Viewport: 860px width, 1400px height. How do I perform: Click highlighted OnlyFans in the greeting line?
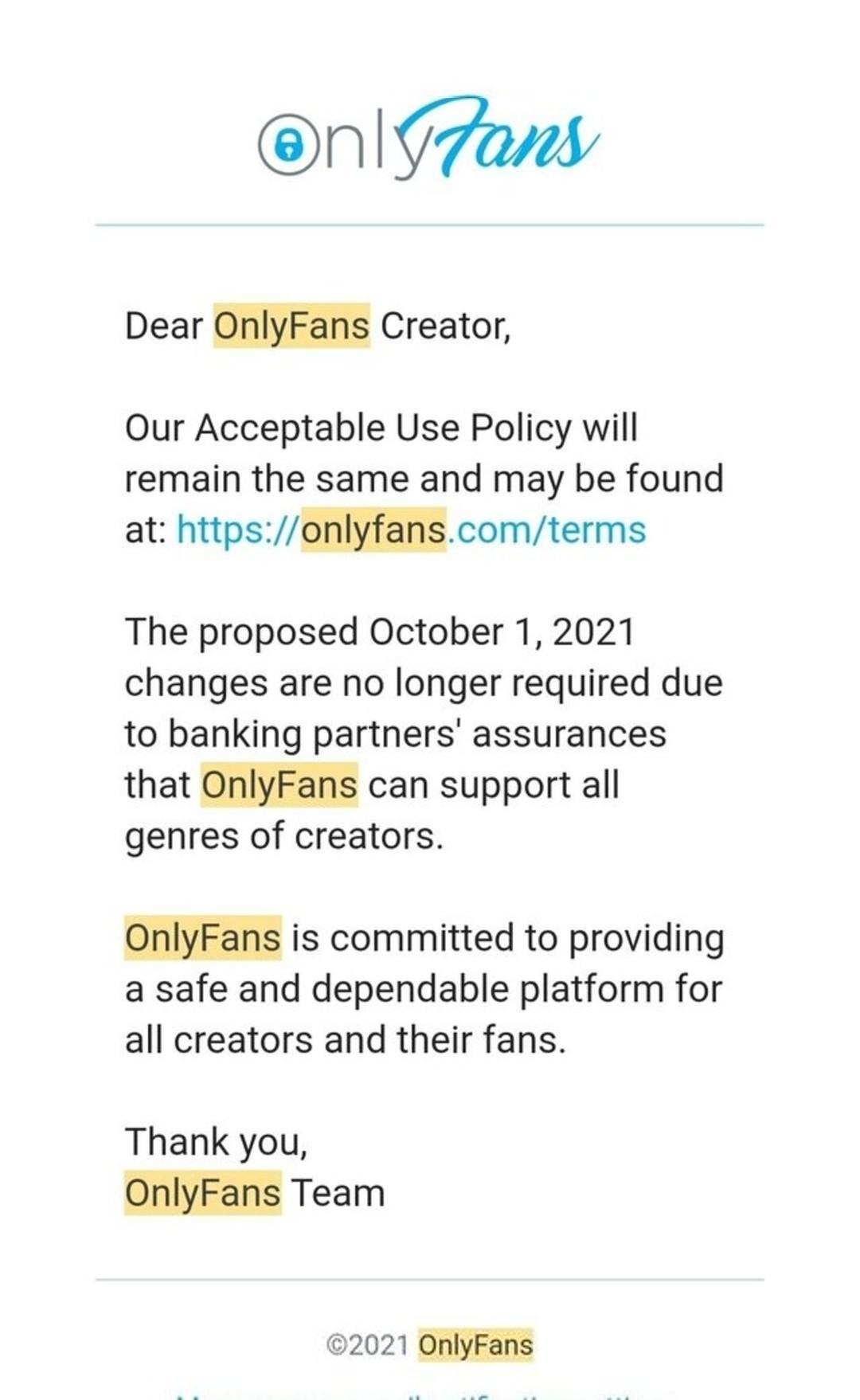291,326
